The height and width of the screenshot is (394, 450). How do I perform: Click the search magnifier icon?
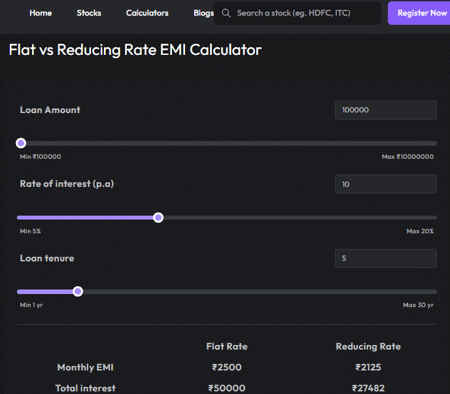226,13
